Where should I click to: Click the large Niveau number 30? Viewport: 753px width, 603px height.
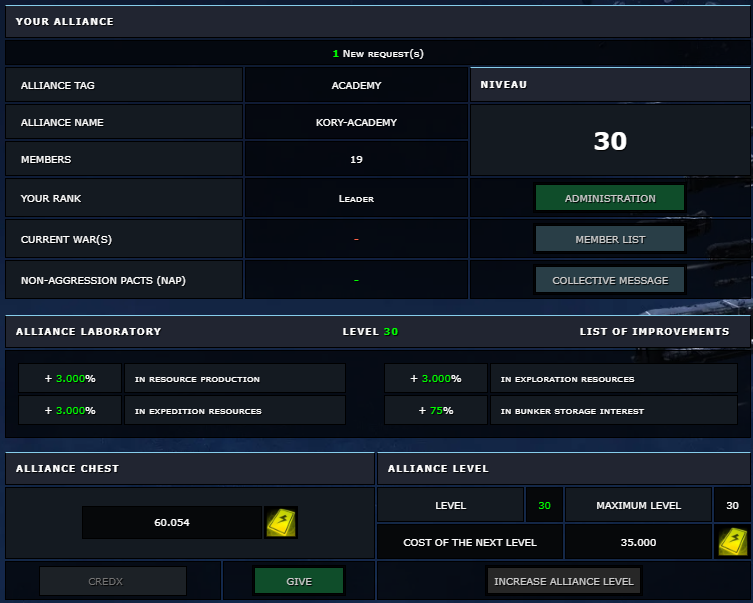click(x=610, y=141)
